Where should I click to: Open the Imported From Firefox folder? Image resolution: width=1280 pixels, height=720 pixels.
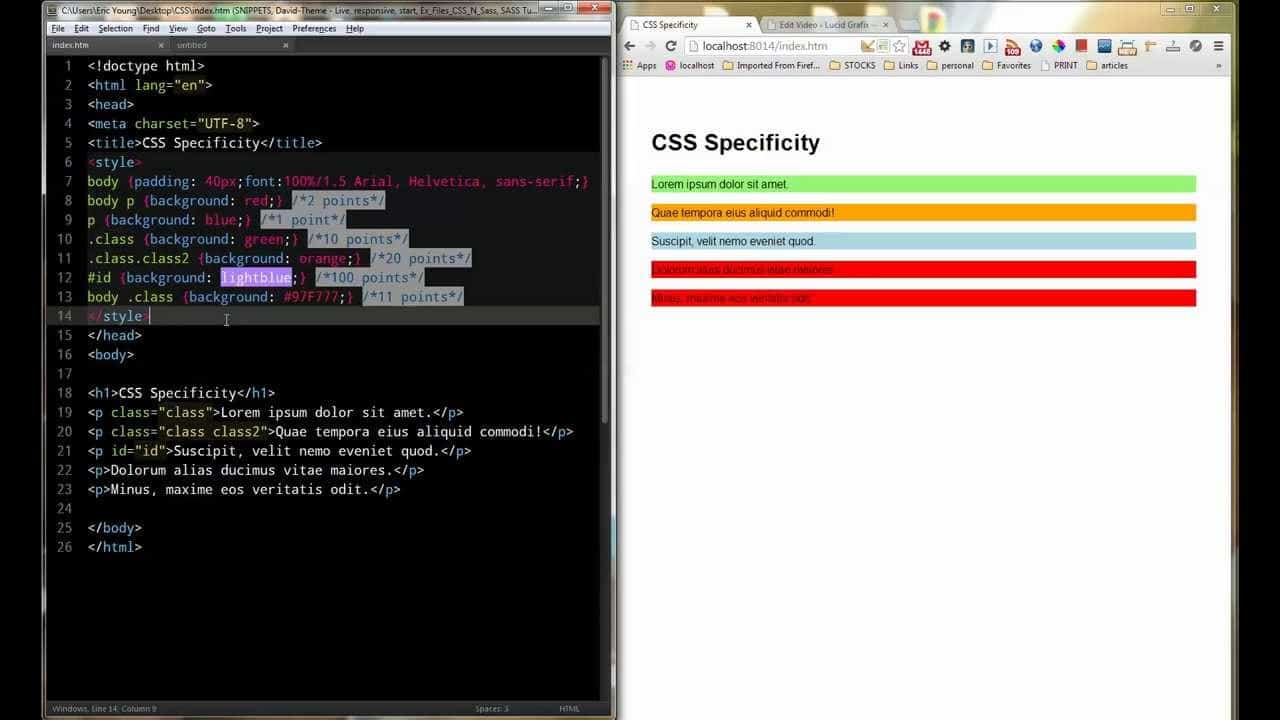click(x=771, y=66)
